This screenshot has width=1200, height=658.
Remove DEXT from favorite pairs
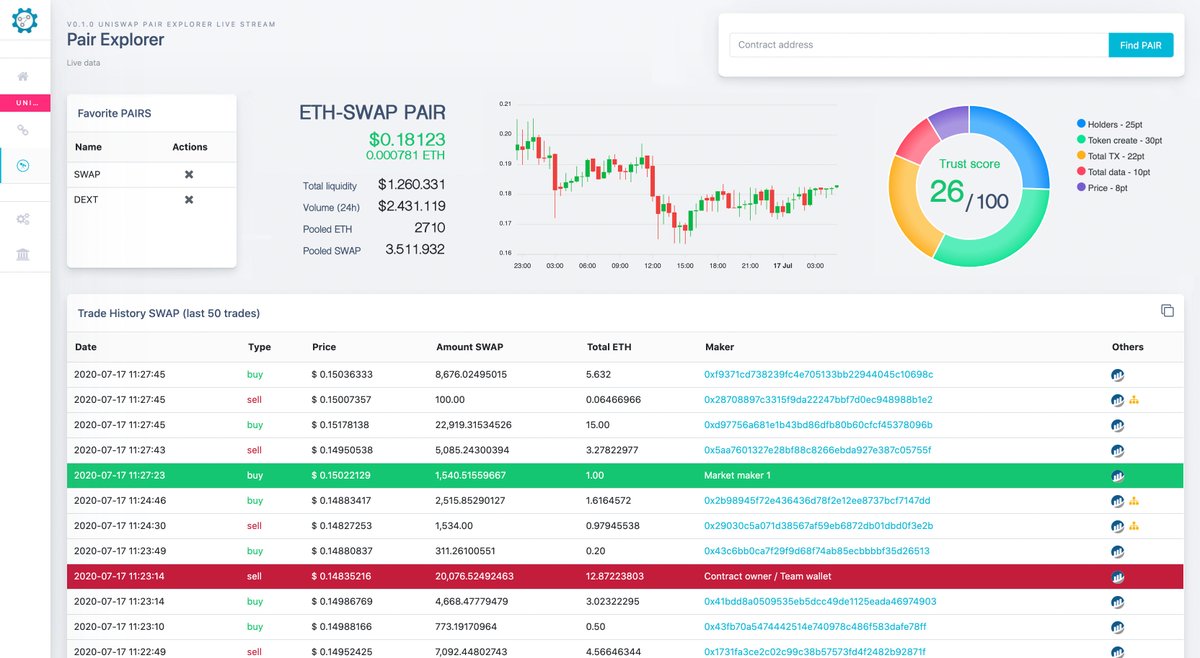[189, 200]
